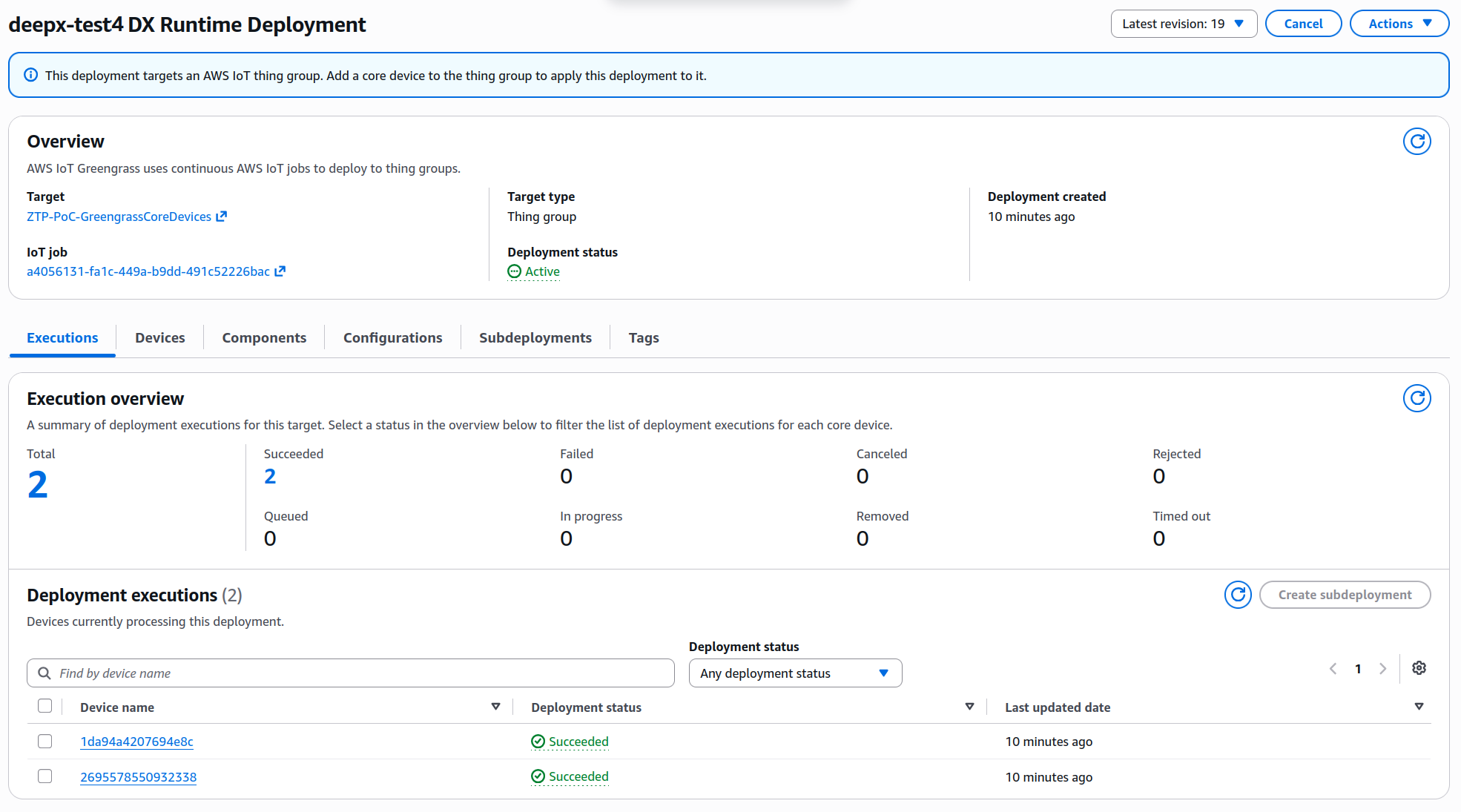Switch to the Executions tab
Screen dimensions: 1461x812
tap(62, 338)
